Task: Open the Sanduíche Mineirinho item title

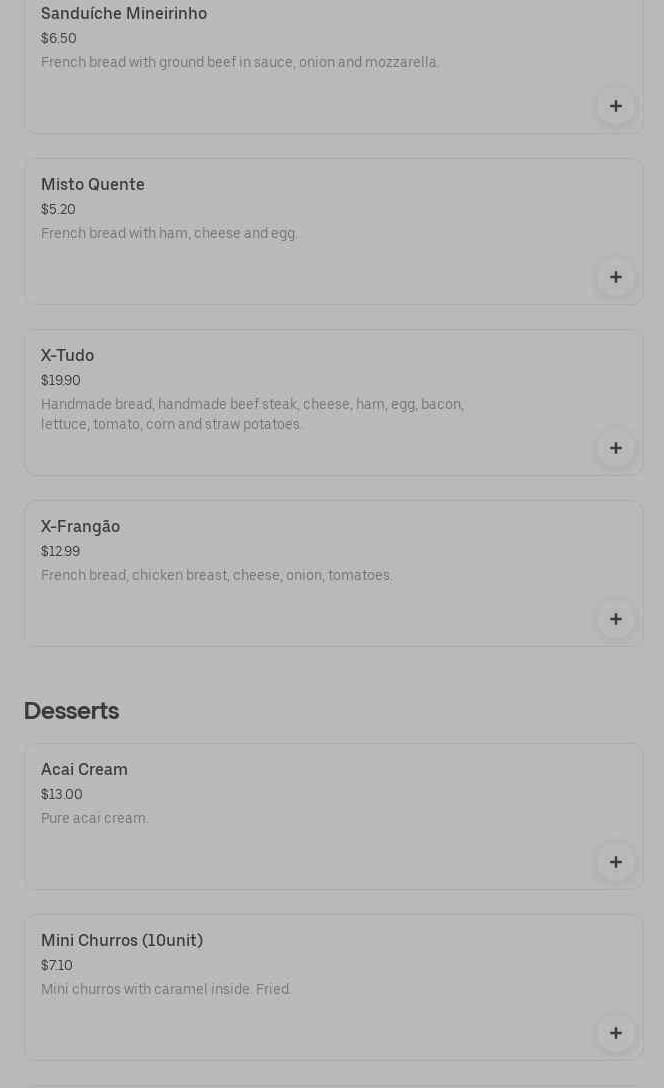Action: (124, 14)
